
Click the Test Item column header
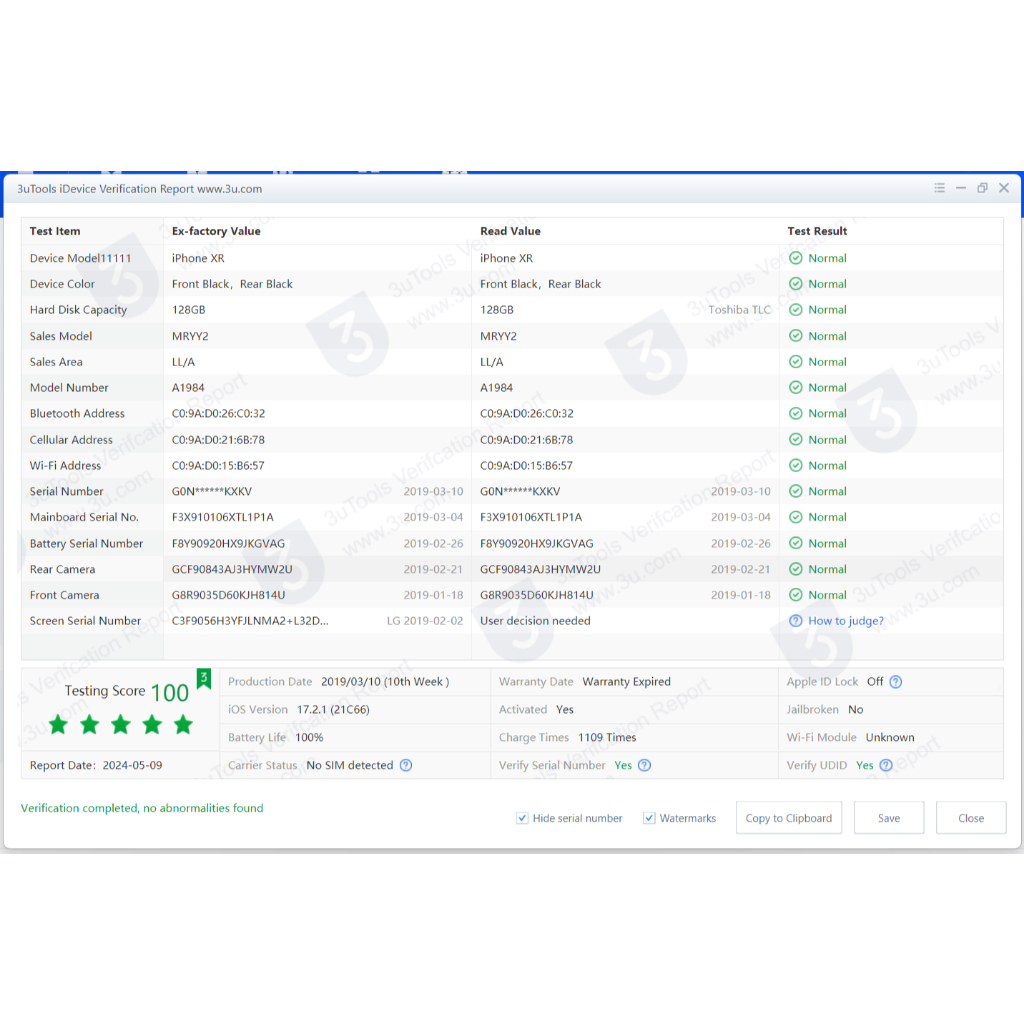click(55, 231)
